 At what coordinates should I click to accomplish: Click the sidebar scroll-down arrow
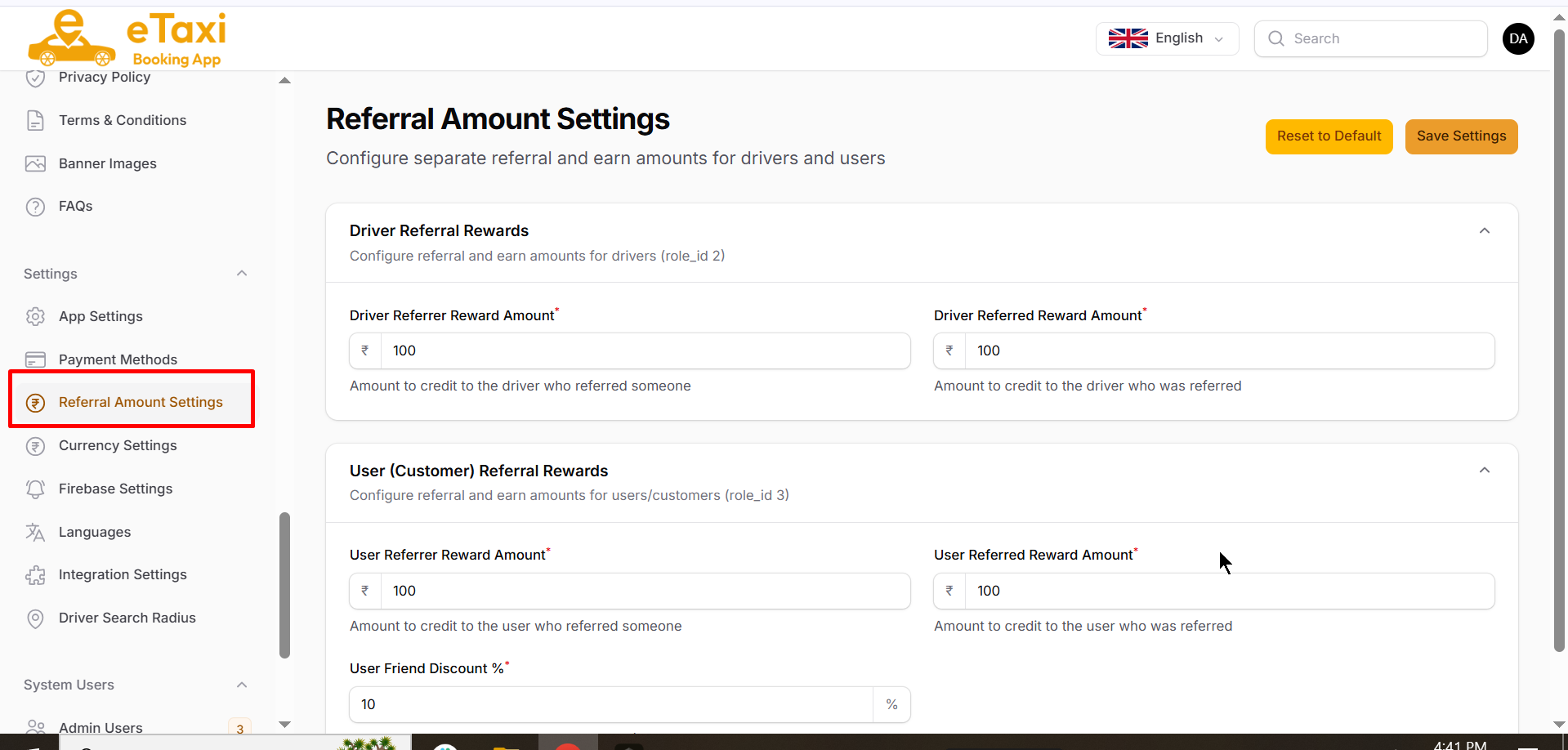[x=284, y=724]
